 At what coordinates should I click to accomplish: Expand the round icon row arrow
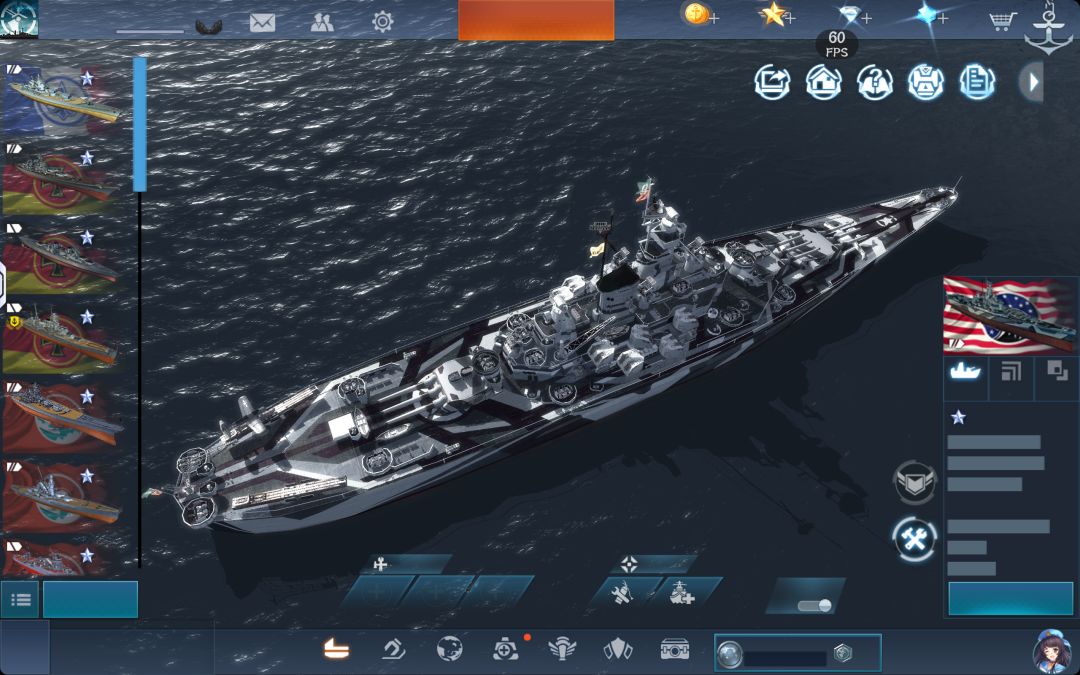[x=1032, y=83]
